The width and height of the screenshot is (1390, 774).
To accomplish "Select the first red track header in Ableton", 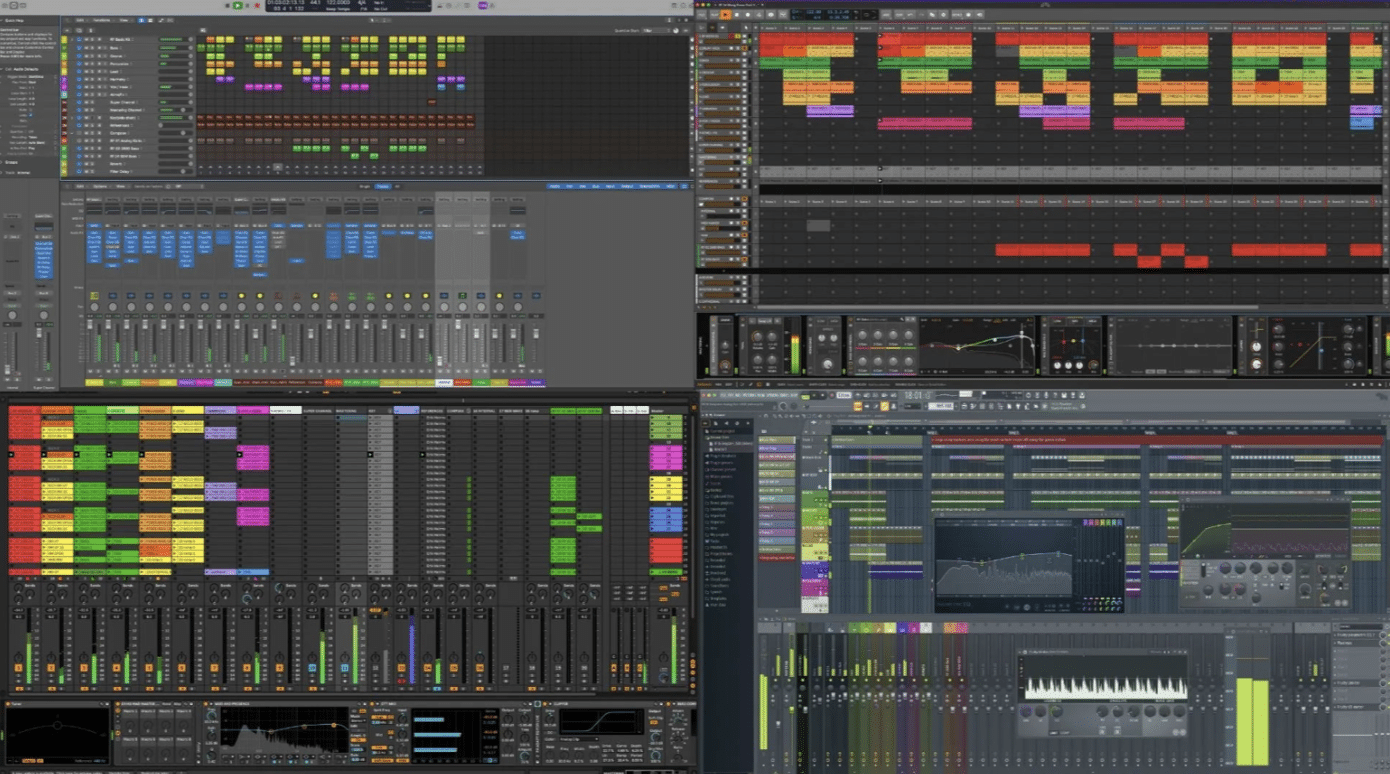I will tap(24, 411).
